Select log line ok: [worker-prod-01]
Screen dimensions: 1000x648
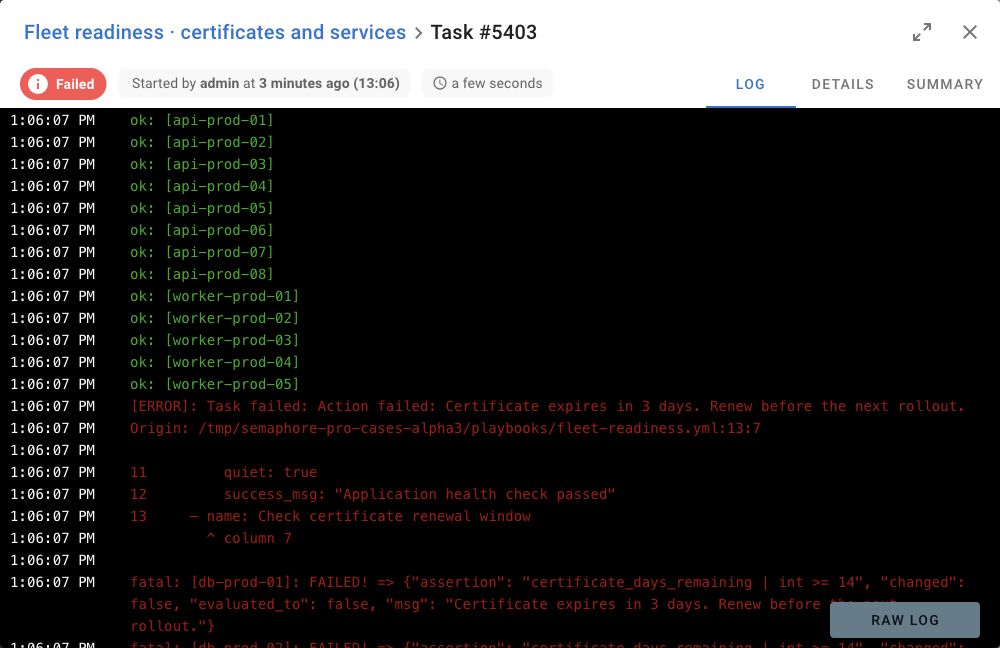214,296
